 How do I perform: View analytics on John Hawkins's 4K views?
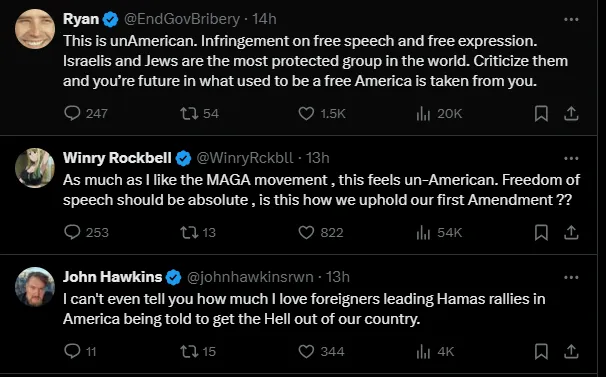[x=435, y=351]
